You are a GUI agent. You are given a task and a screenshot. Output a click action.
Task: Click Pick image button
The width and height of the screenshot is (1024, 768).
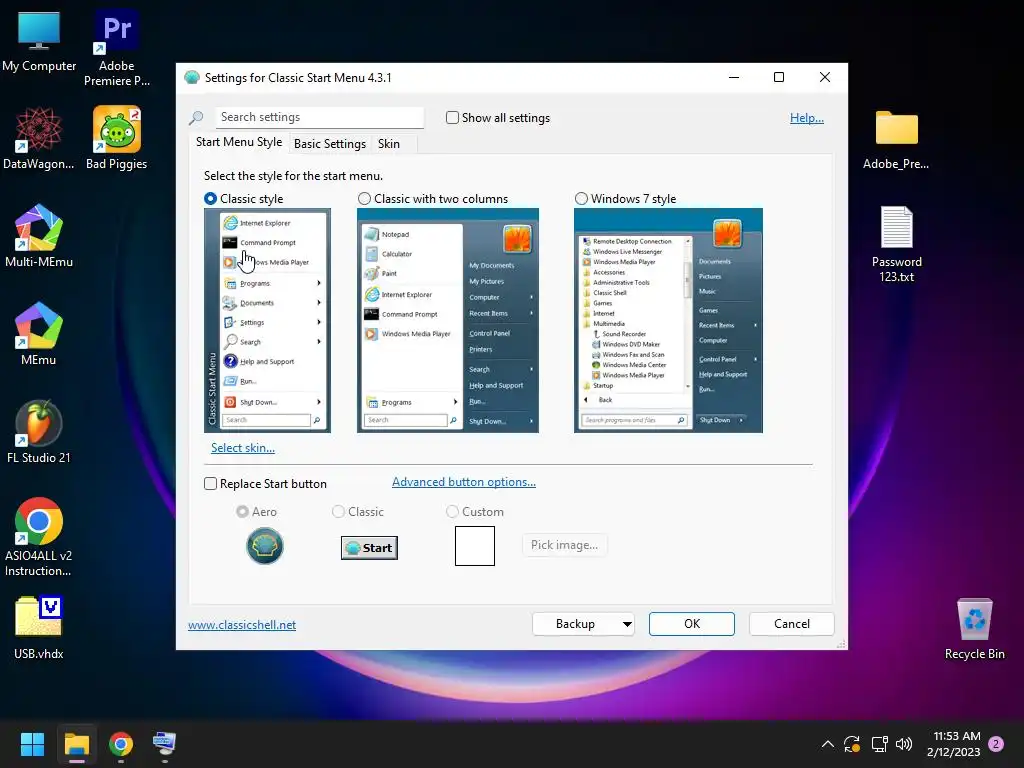564,545
